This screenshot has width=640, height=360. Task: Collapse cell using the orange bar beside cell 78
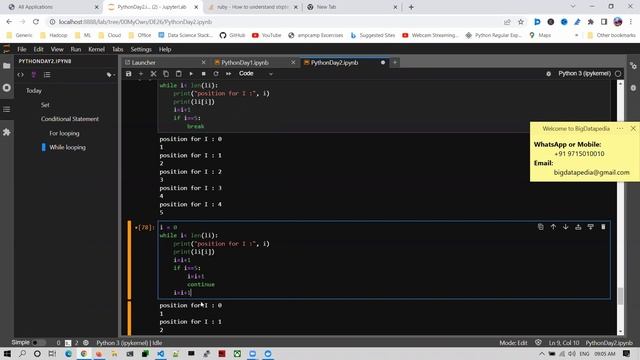[x=129, y=260]
